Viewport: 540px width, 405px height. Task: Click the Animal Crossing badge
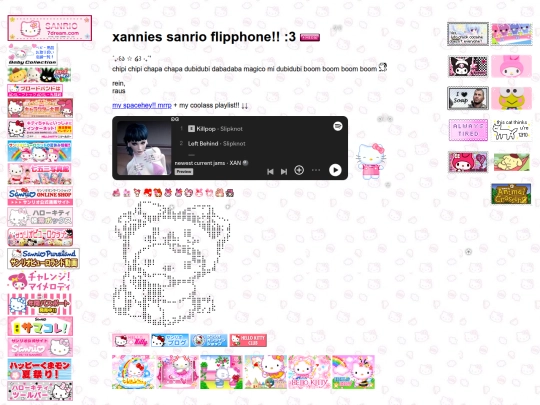coord(511,194)
